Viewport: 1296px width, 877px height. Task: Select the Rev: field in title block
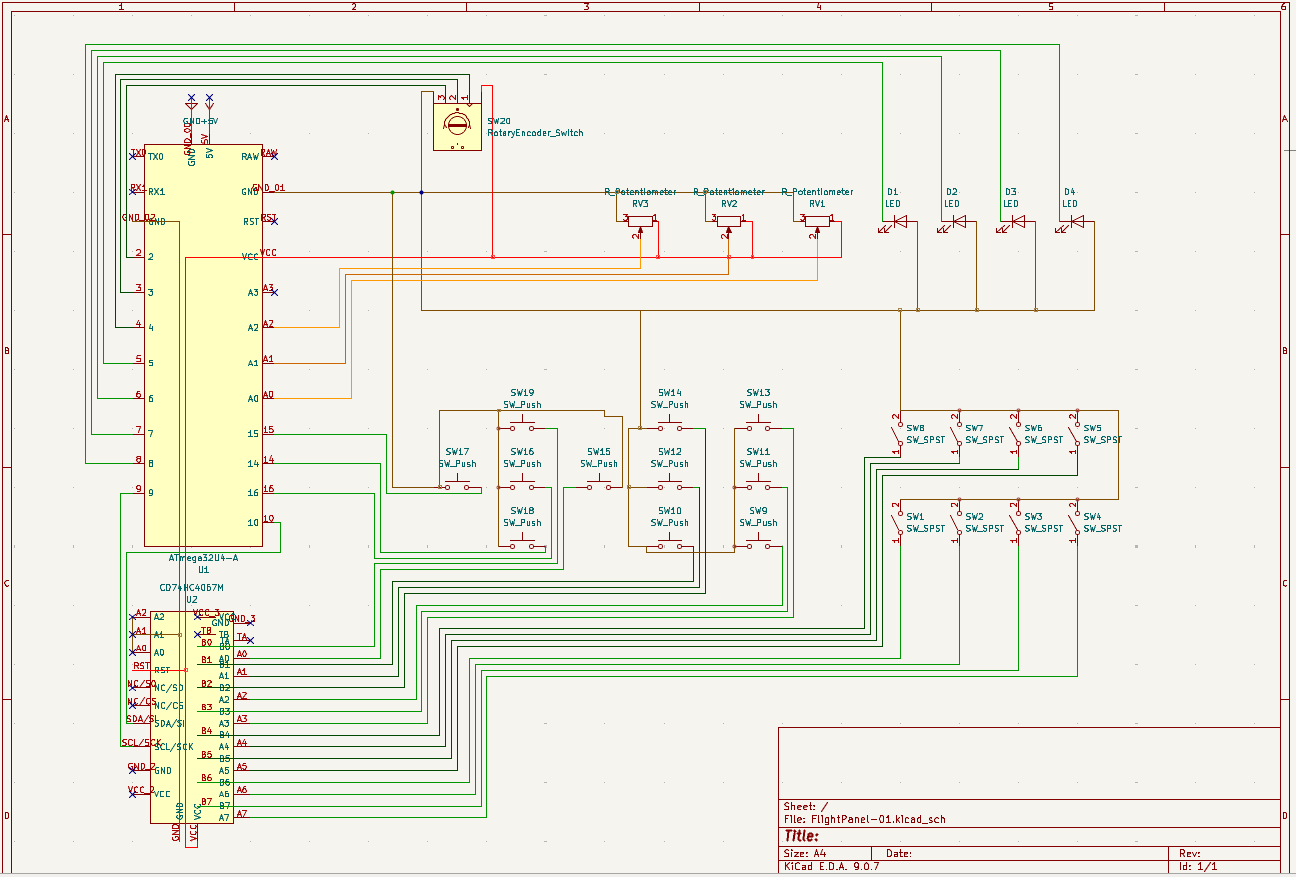(1192, 853)
